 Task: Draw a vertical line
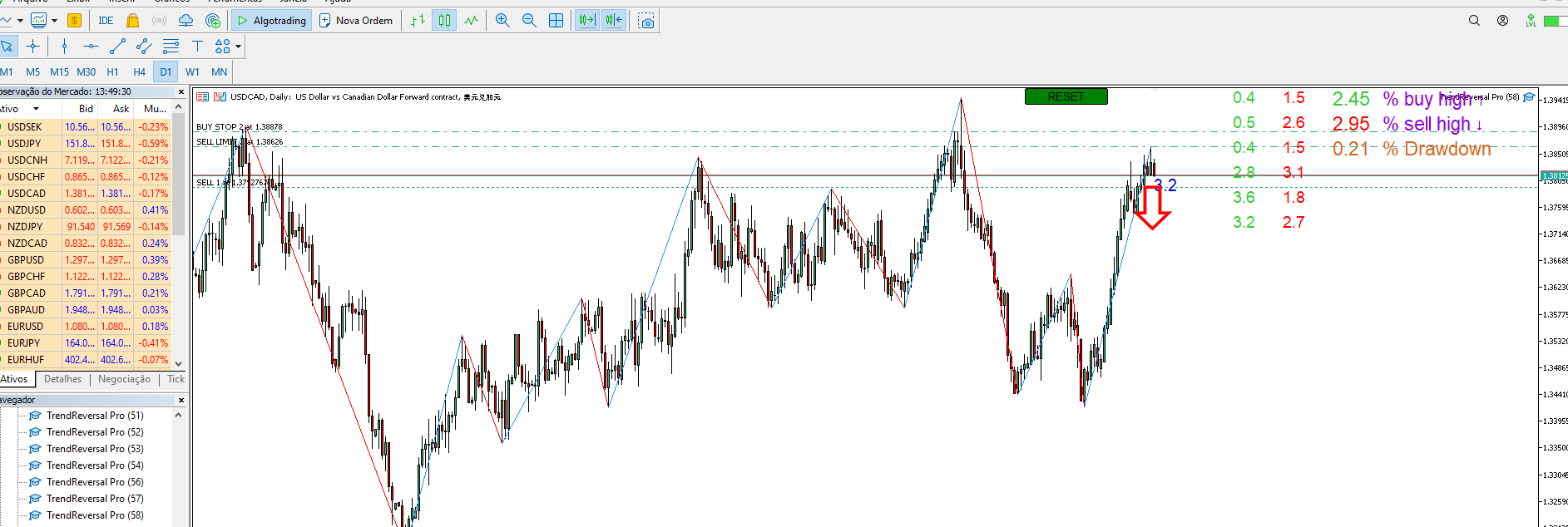point(64,46)
